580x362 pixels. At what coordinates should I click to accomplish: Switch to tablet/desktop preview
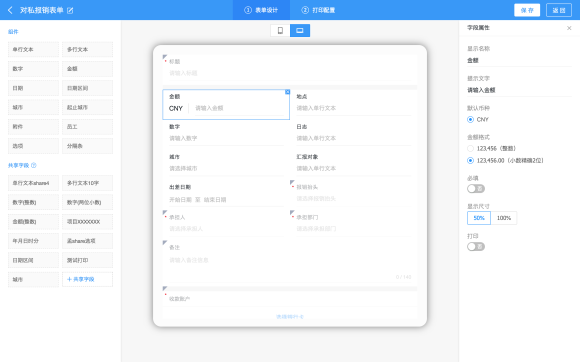pos(300,30)
